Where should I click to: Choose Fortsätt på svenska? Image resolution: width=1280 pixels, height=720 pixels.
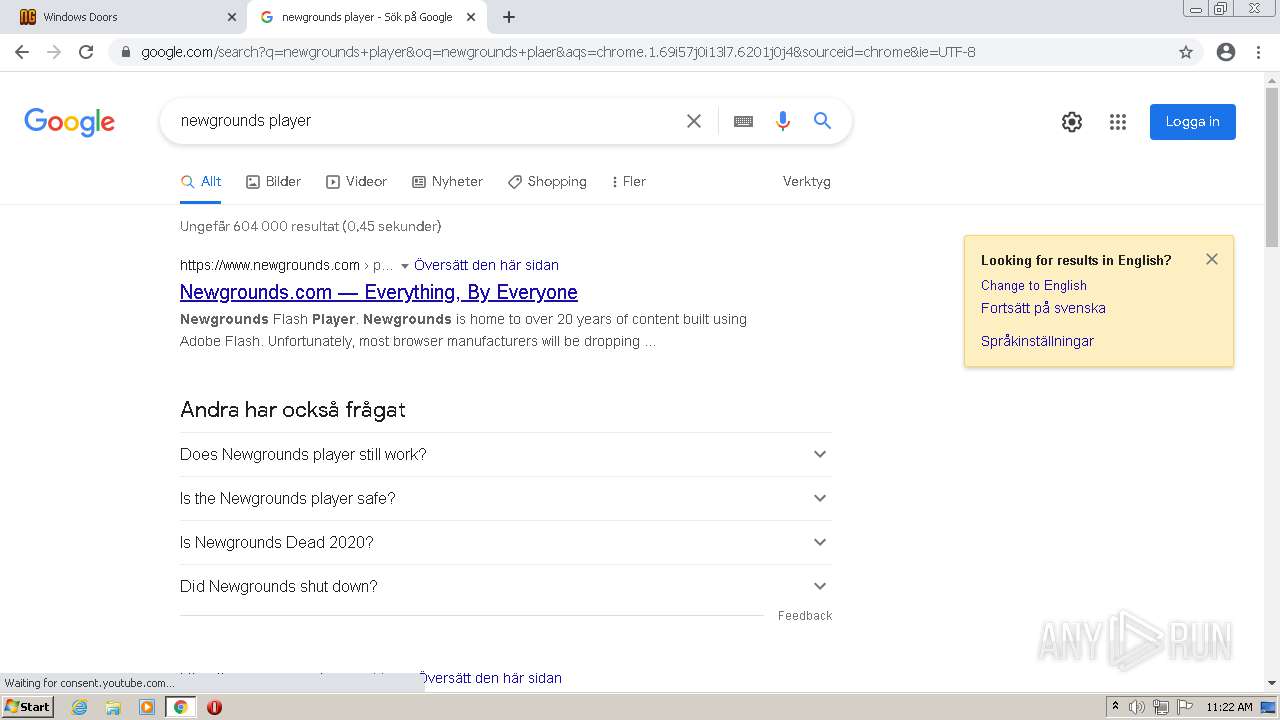pos(1043,308)
